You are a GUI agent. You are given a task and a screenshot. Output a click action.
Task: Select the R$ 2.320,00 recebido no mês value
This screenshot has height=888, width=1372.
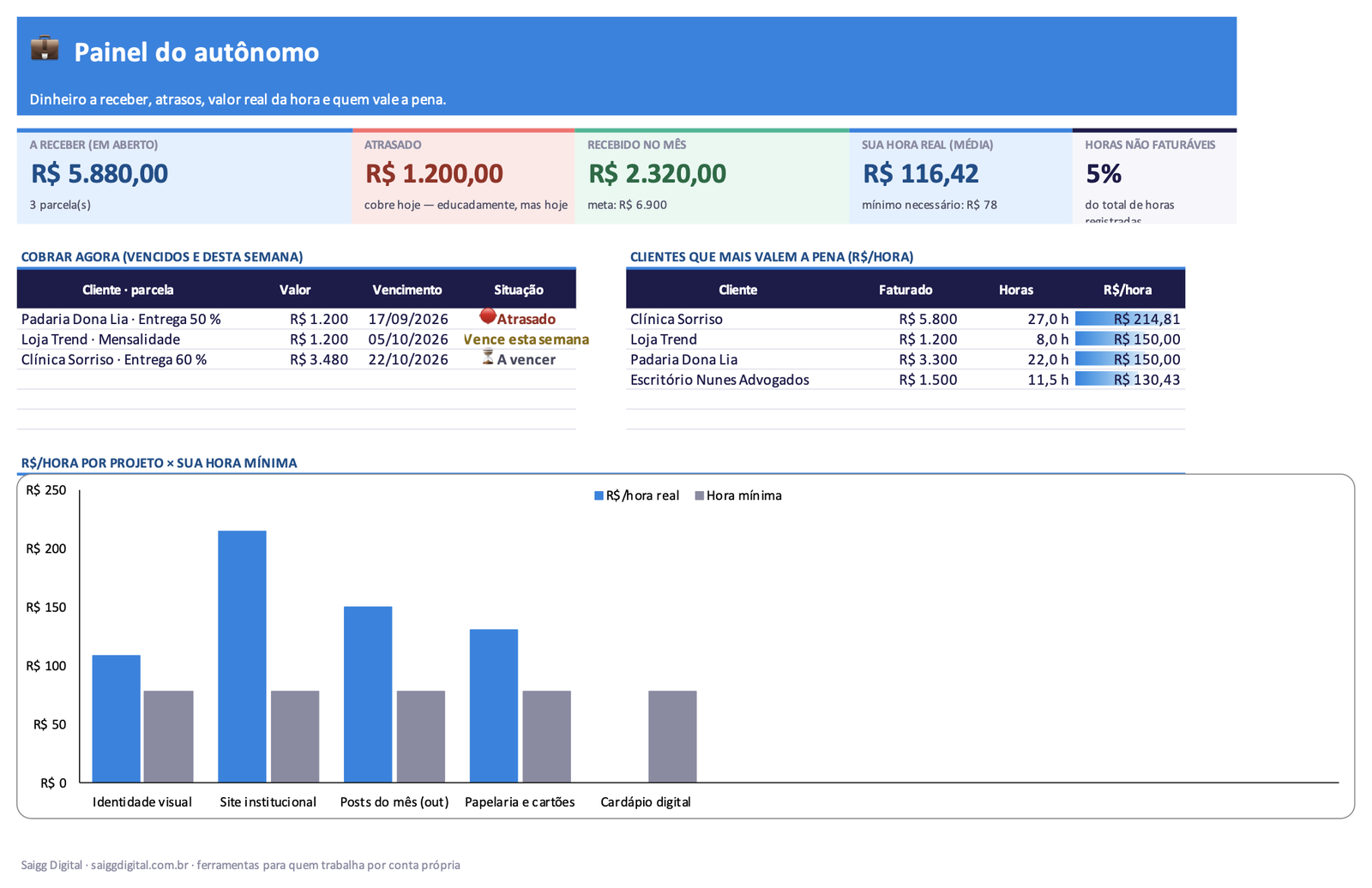[x=657, y=174]
